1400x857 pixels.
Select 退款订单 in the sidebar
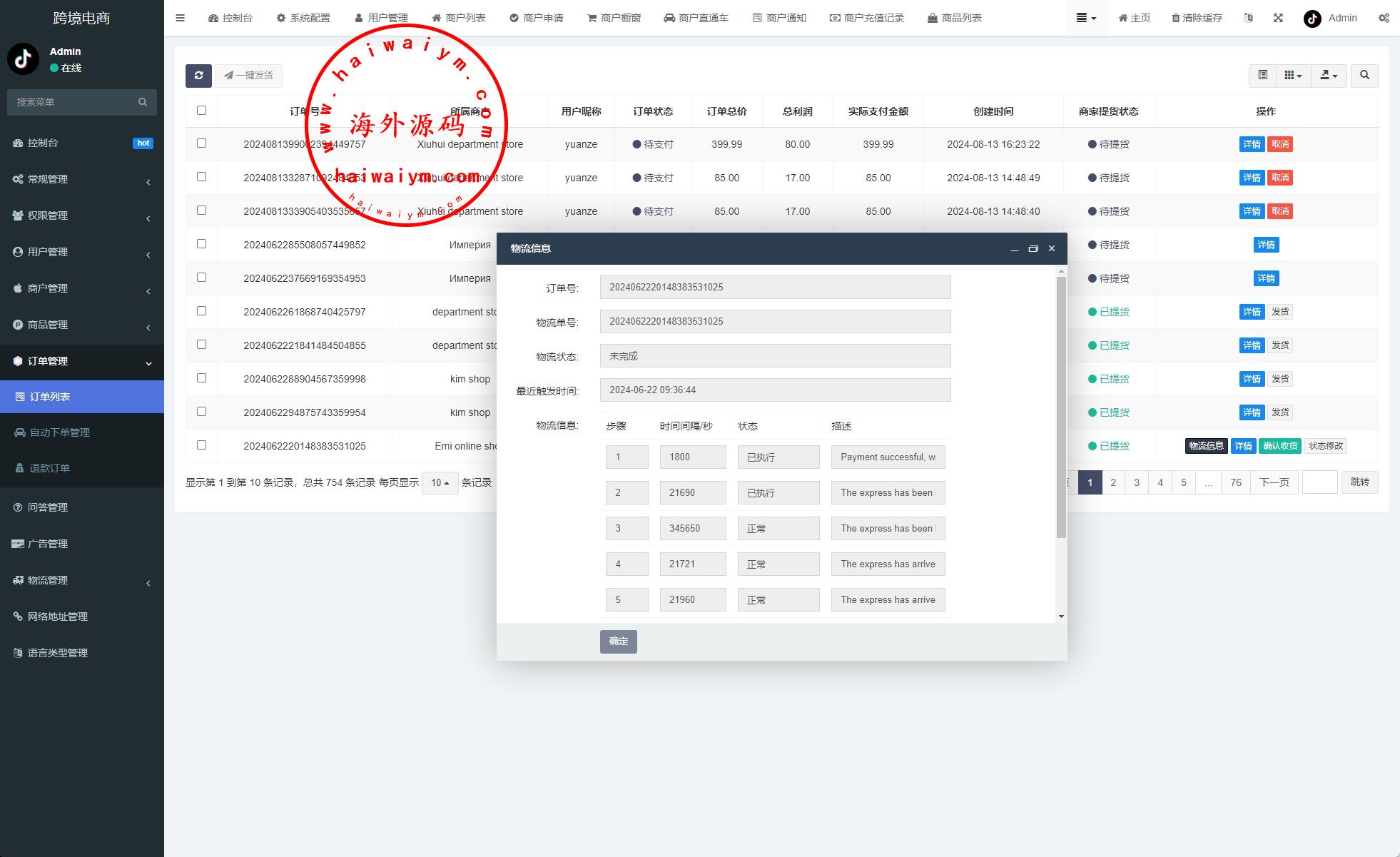tap(50, 468)
